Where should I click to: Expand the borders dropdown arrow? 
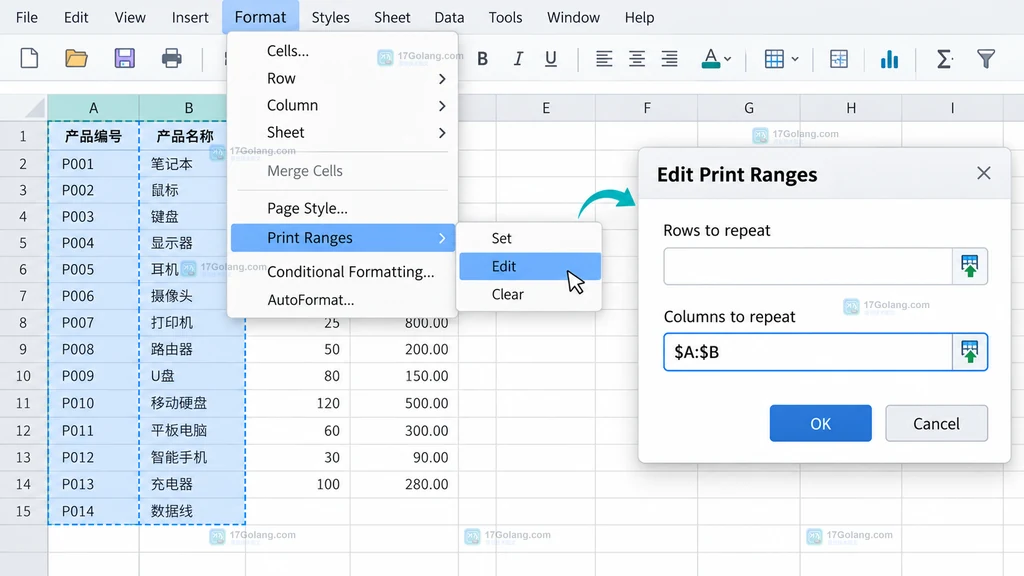coord(795,59)
